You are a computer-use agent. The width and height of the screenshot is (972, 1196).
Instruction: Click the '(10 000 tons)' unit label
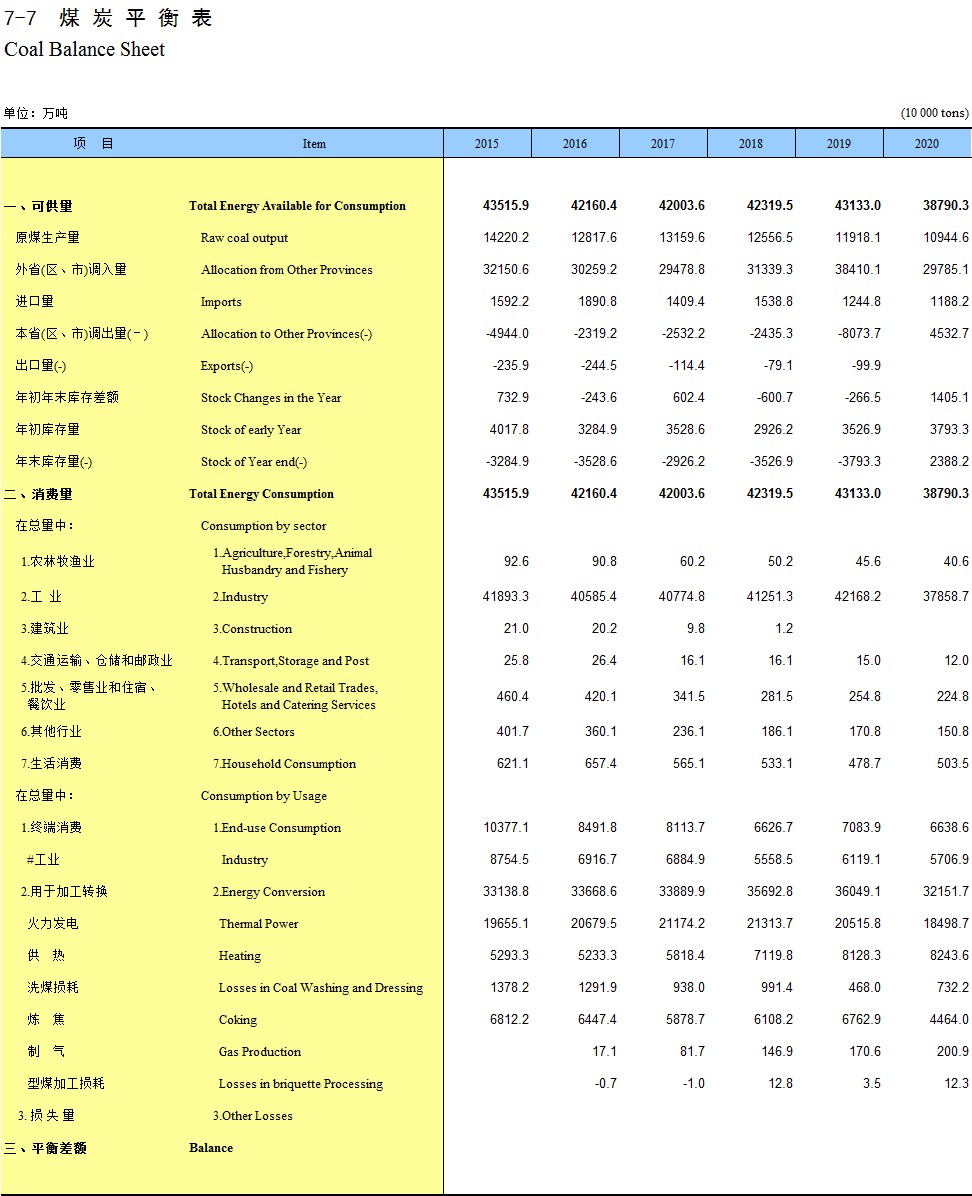click(x=935, y=113)
